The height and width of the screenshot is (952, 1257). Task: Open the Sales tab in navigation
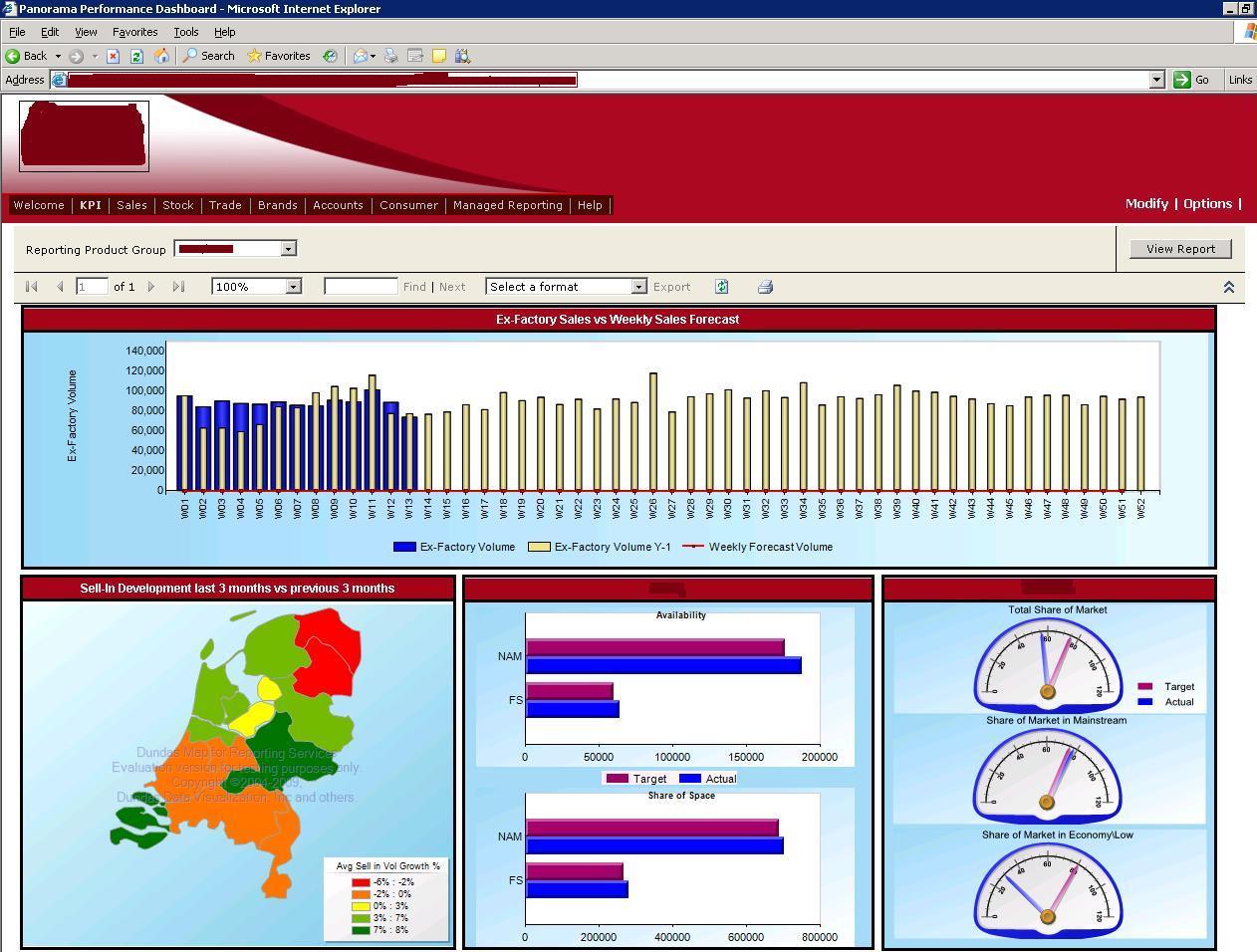131,205
